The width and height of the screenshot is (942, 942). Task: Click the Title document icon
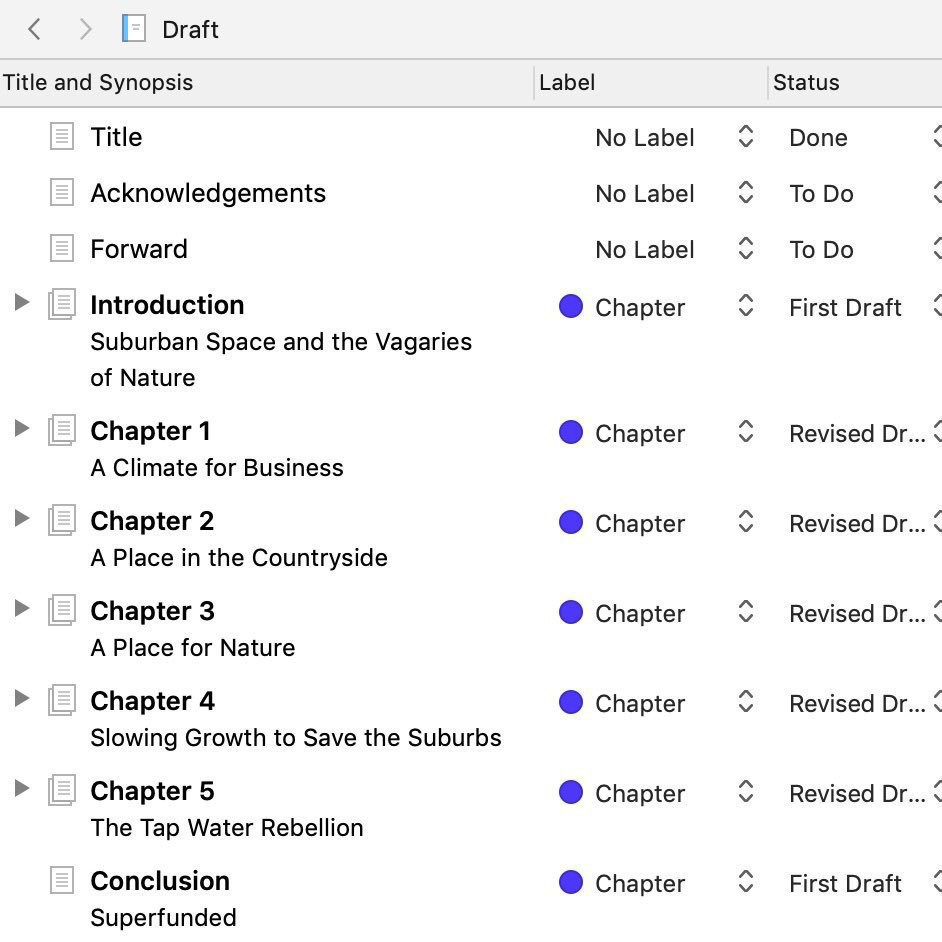point(62,137)
